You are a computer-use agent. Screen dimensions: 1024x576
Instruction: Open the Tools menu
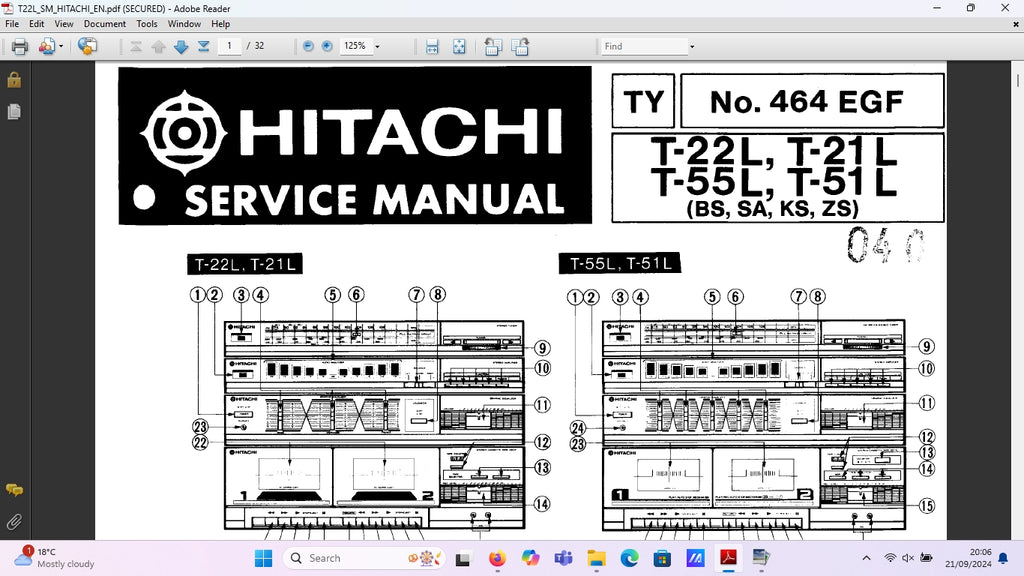click(x=147, y=23)
